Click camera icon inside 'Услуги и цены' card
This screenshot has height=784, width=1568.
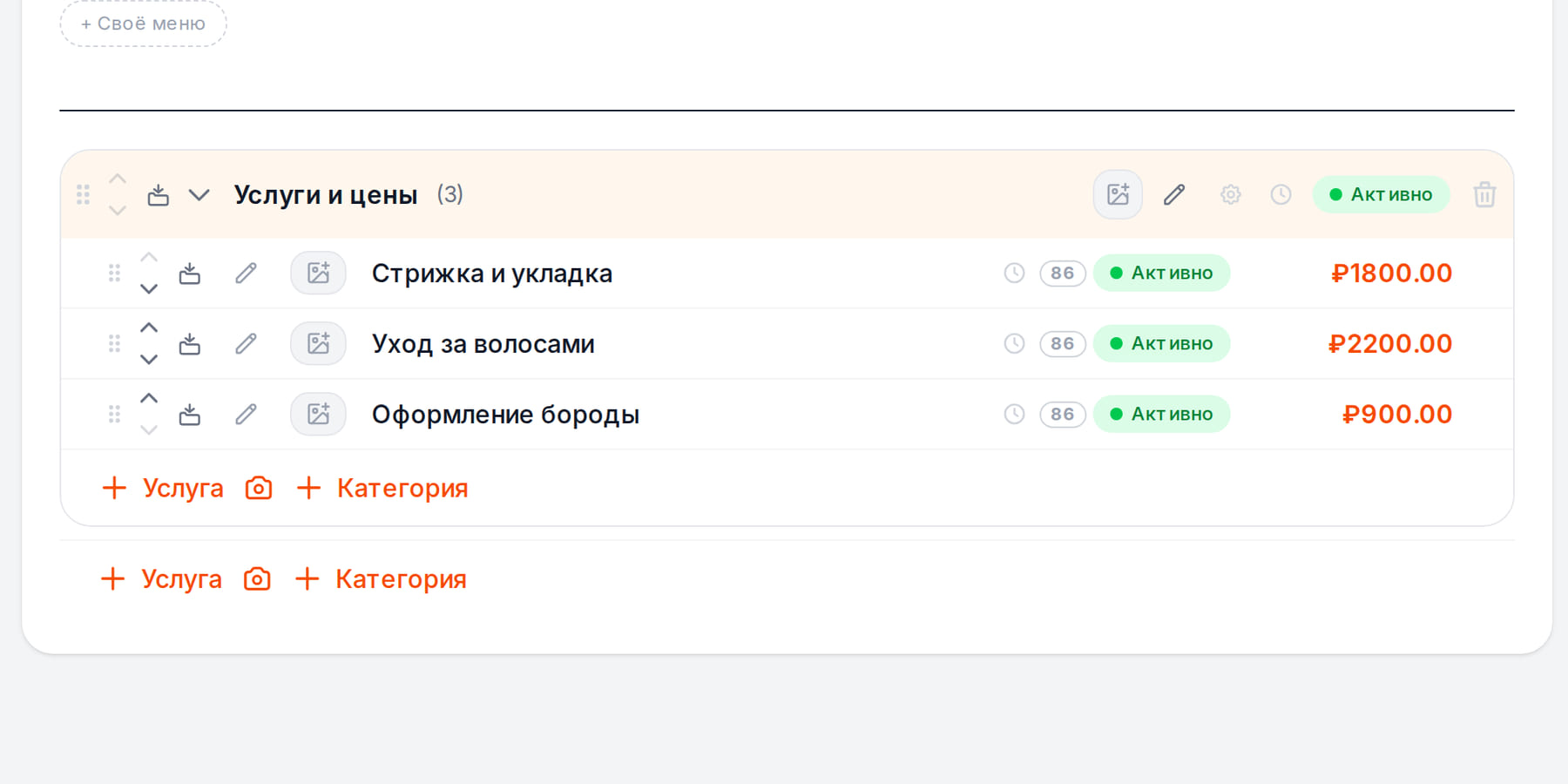[x=259, y=488]
